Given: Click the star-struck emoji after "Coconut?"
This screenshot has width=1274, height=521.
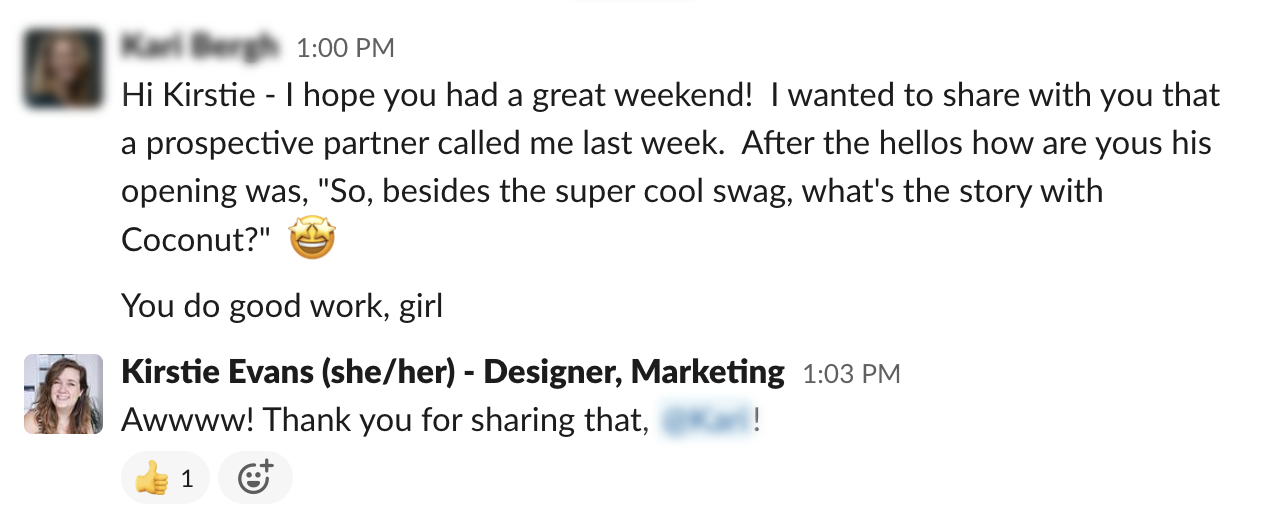Looking at the screenshot, I should click(312, 240).
